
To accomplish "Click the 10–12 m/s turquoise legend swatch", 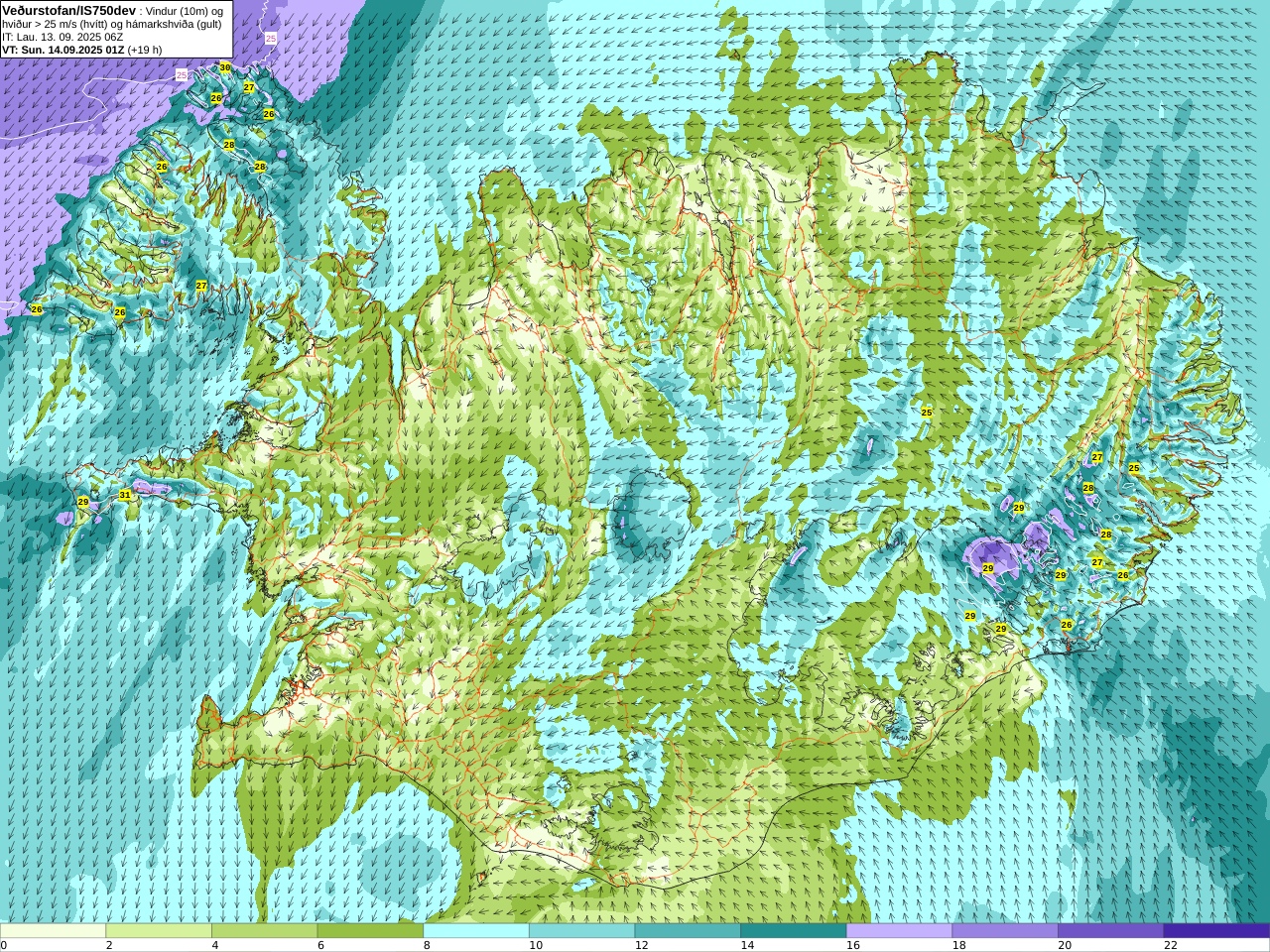I will (x=581, y=930).
